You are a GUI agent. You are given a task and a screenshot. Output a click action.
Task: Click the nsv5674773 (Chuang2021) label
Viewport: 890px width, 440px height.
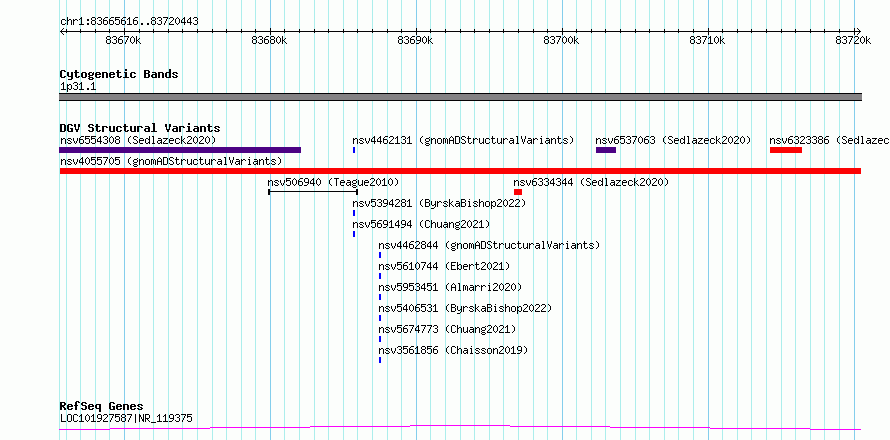pos(447,329)
